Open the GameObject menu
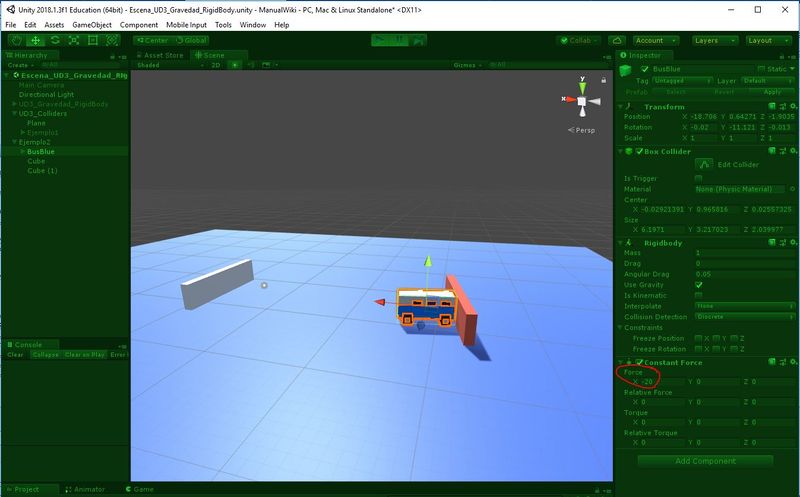This screenshot has height=497, width=800. pos(92,24)
